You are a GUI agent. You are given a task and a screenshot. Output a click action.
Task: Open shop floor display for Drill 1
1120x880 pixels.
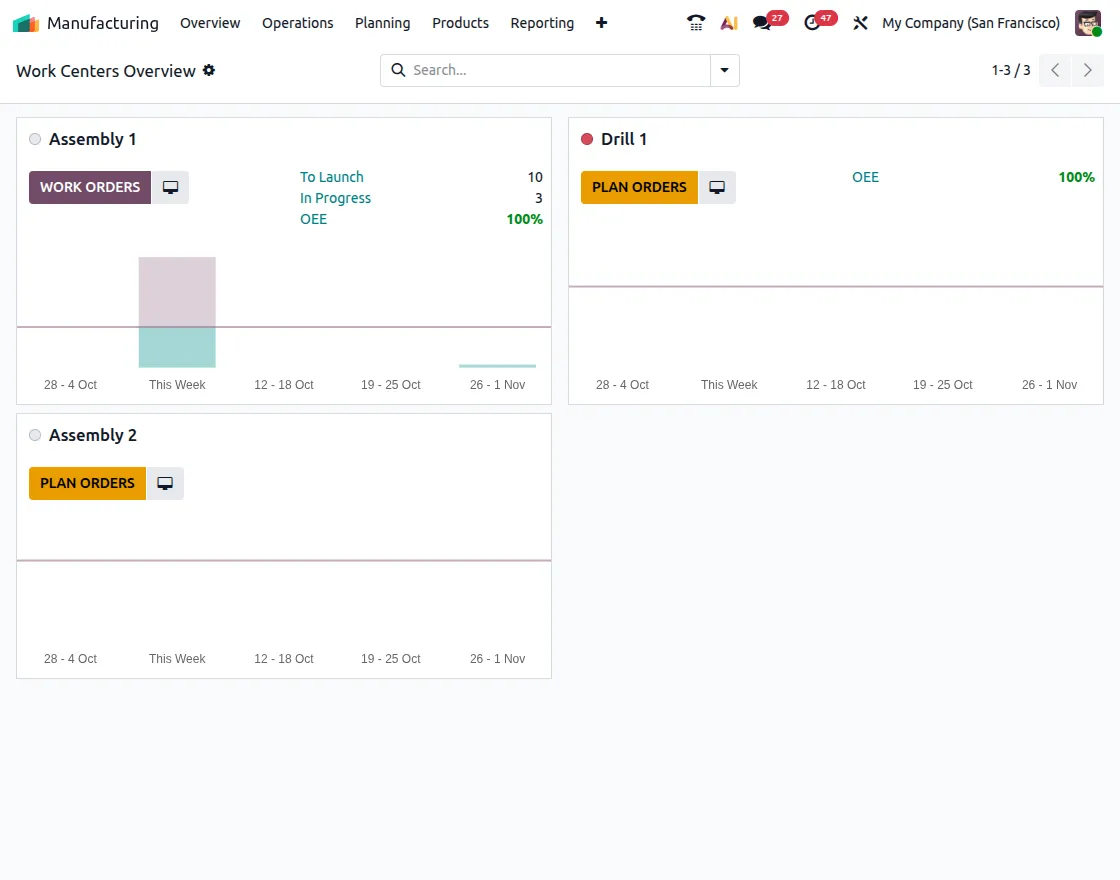717,187
